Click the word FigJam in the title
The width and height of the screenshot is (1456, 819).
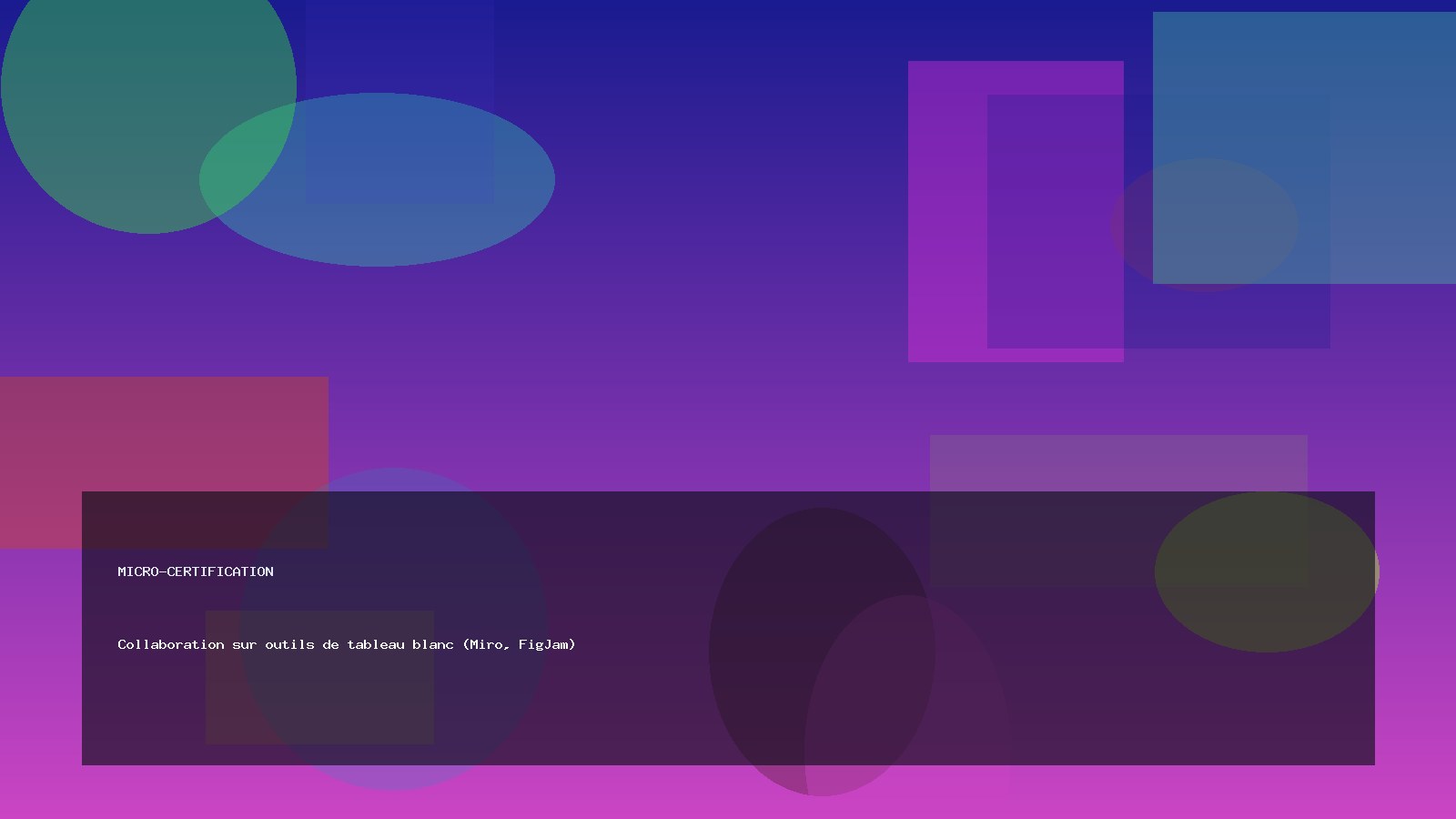tap(544, 644)
